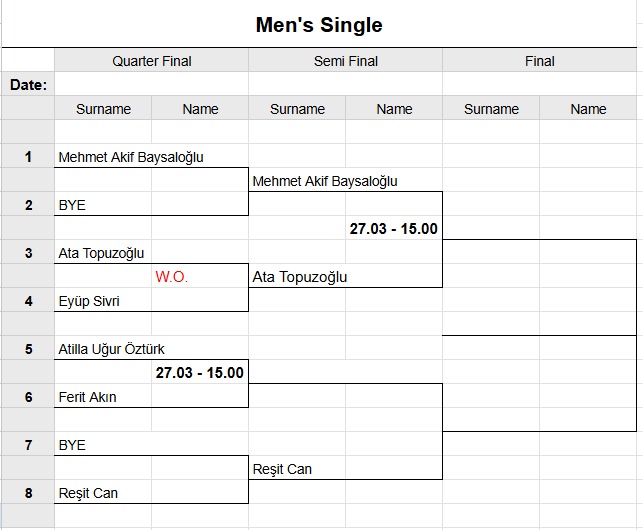Select Mehmet Akif Baysaloğlu in Semi Final column
643x530 pixels.
[x=325, y=181]
